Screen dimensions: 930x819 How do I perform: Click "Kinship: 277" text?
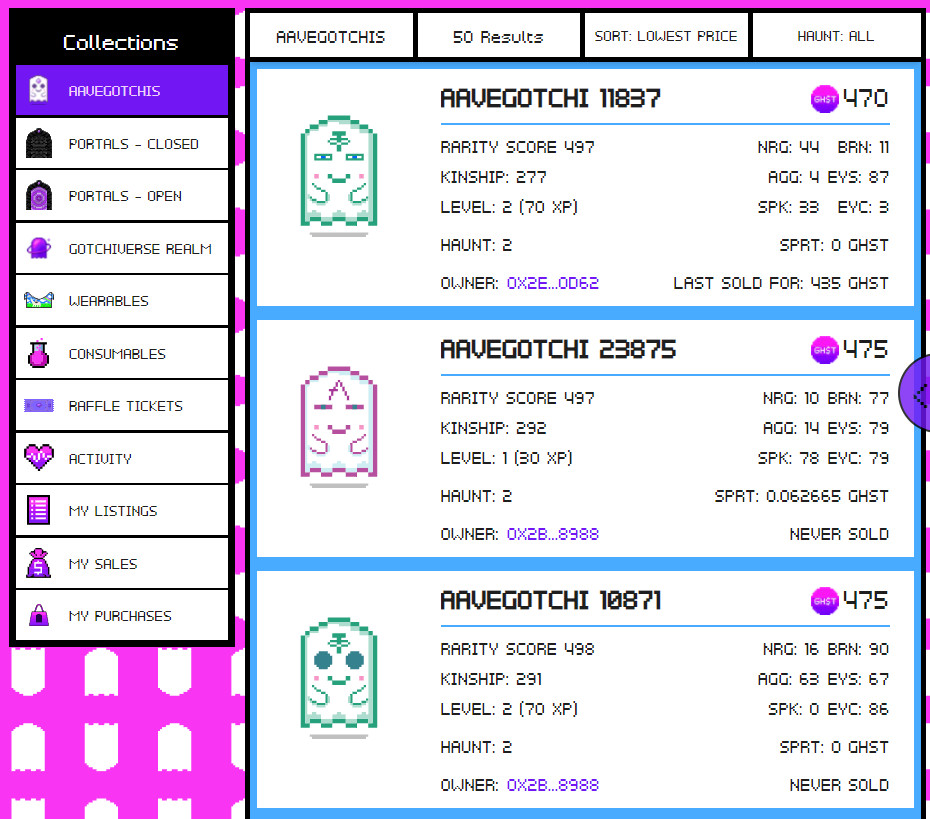pyautogui.click(x=493, y=177)
